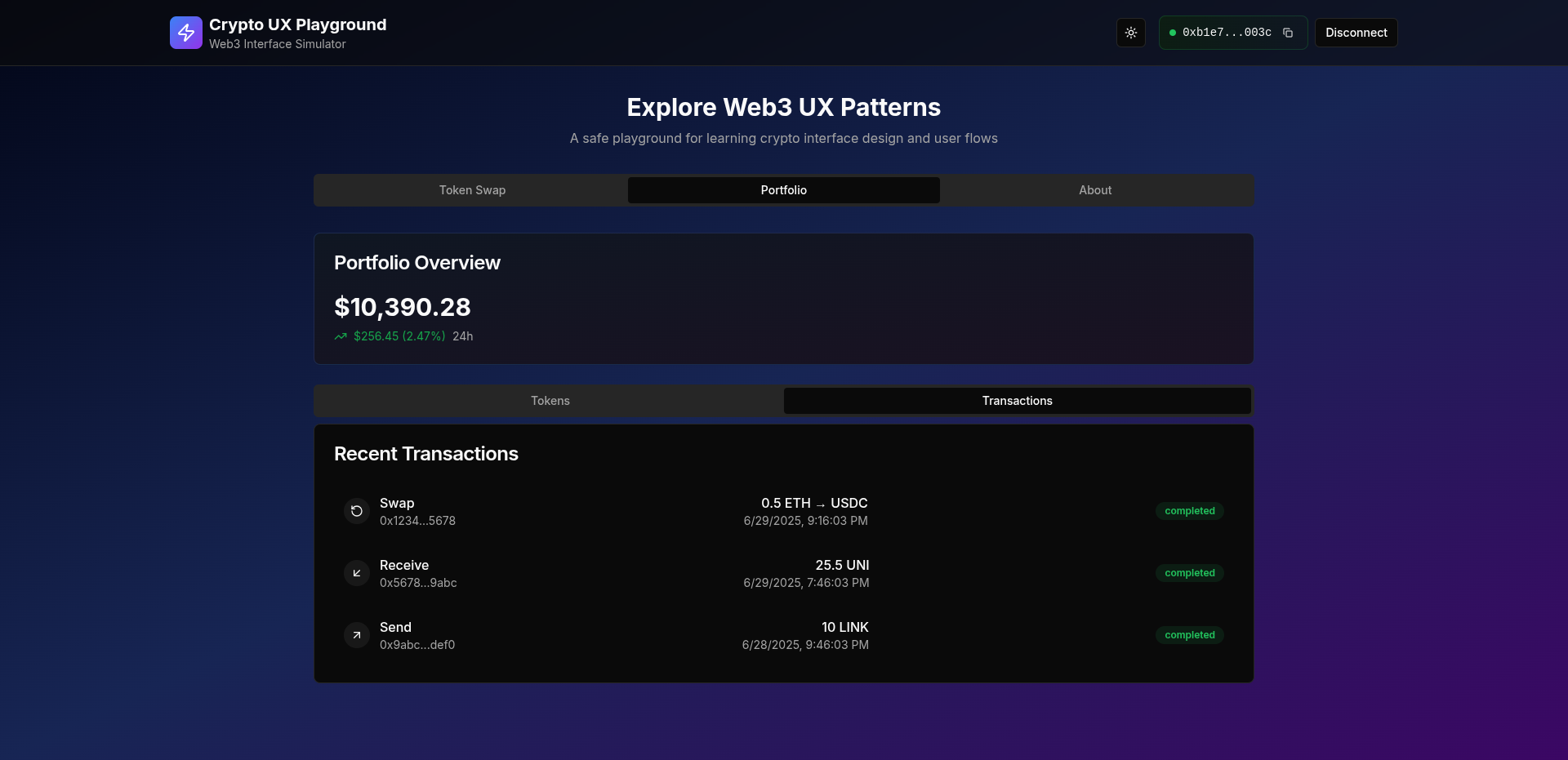The width and height of the screenshot is (1568, 760).
Task: Click the Swap hash 0x1234...5678
Action: [417, 521]
